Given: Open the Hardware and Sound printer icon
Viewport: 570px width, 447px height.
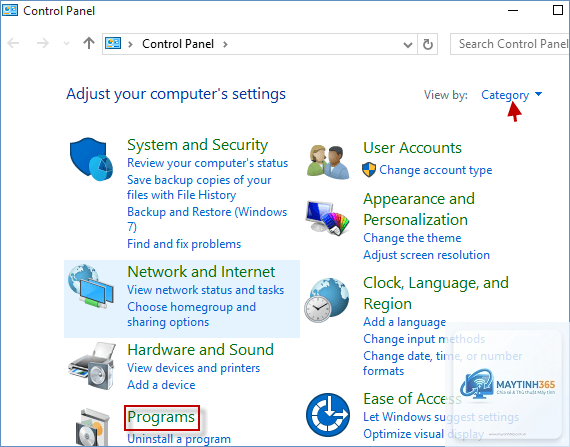Looking at the screenshot, I should 92,366.
